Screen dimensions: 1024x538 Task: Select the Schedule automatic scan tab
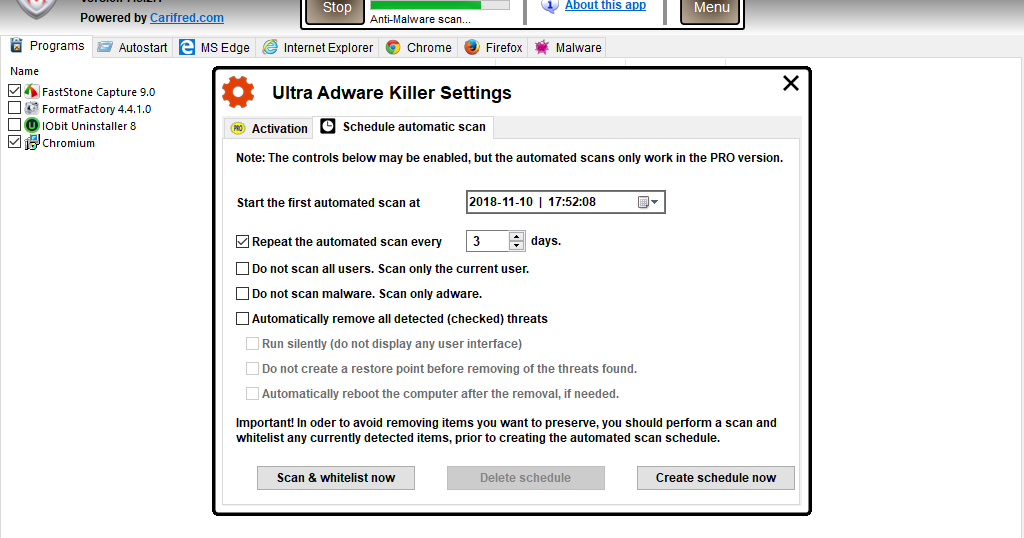(x=404, y=127)
